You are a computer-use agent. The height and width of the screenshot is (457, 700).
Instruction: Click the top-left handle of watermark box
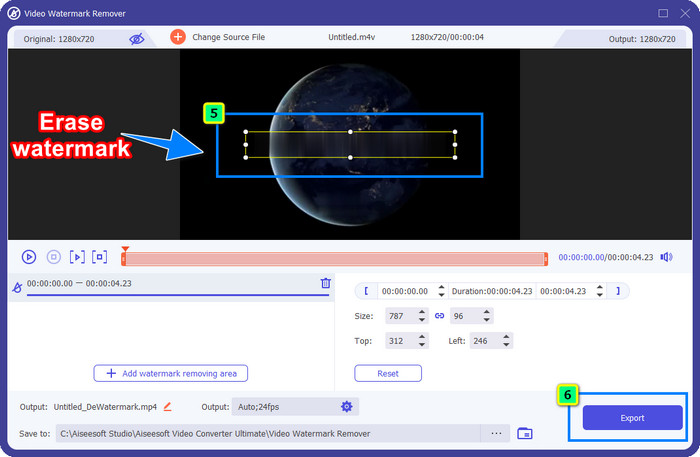(246, 132)
